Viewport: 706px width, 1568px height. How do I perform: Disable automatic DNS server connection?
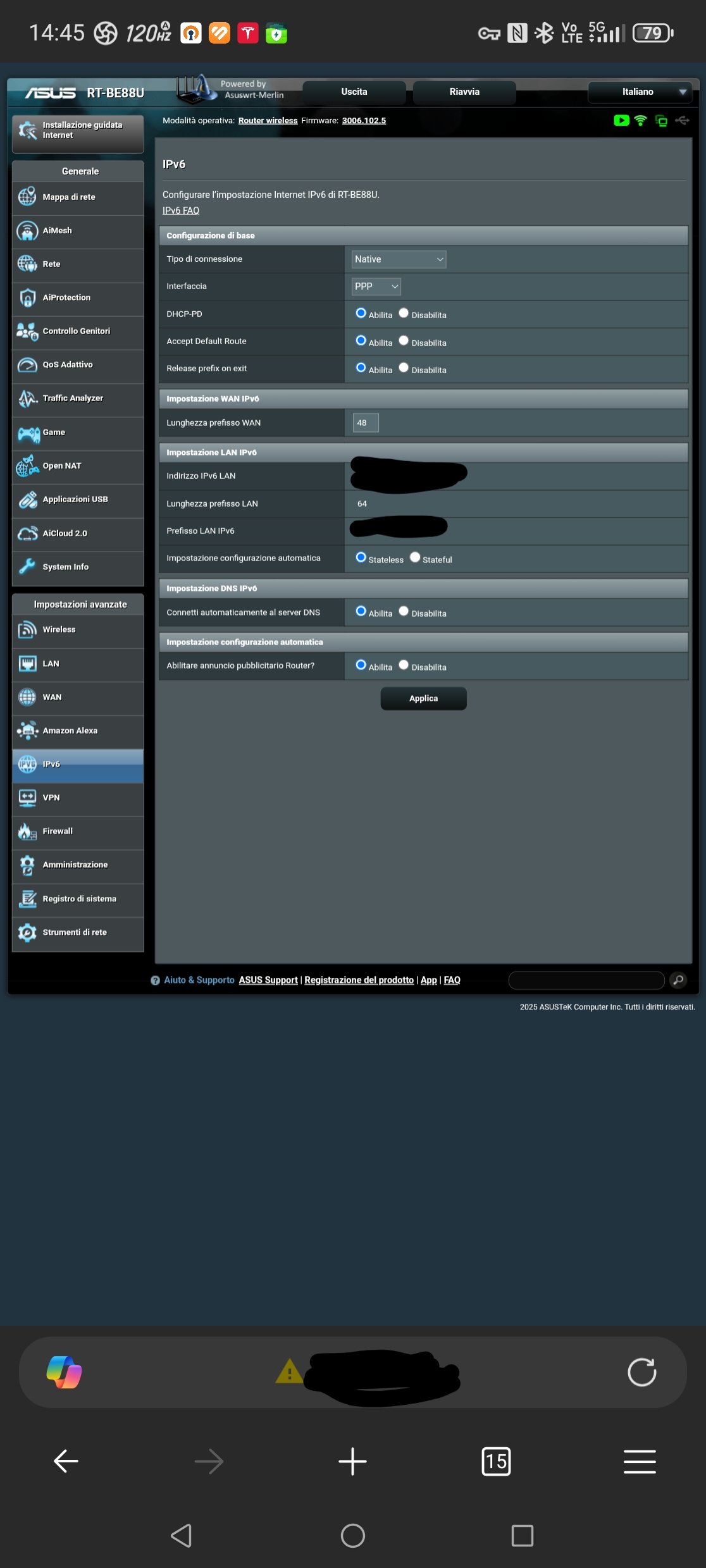(x=404, y=611)
